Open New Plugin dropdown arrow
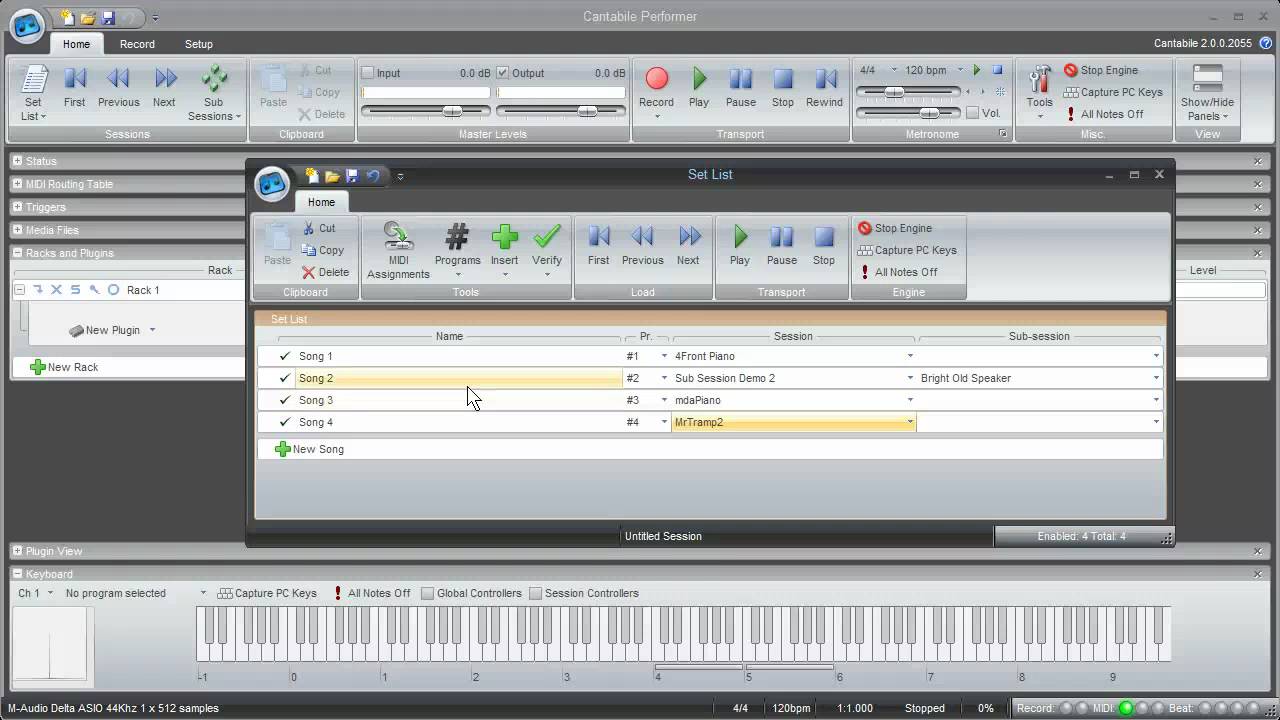The image size is (1280, 720). pos(152,330)
